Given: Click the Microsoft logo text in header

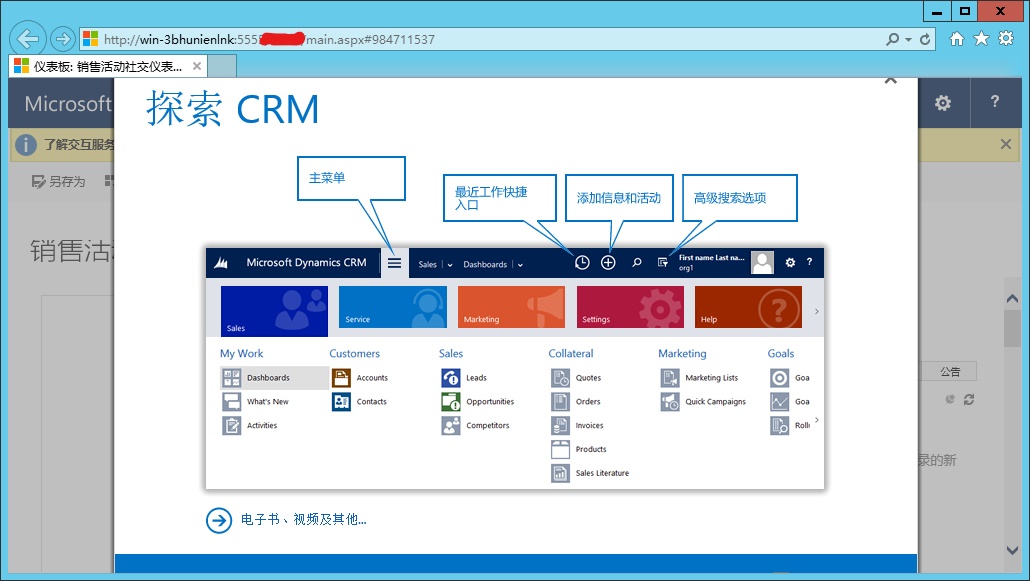Looking at the screenshot, I should tap(68, 104).
